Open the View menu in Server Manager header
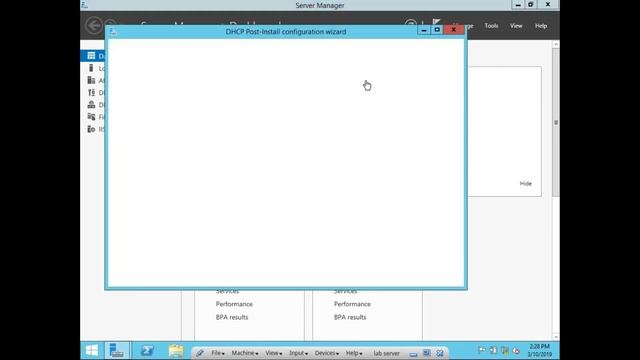 [x=516, y=26]
